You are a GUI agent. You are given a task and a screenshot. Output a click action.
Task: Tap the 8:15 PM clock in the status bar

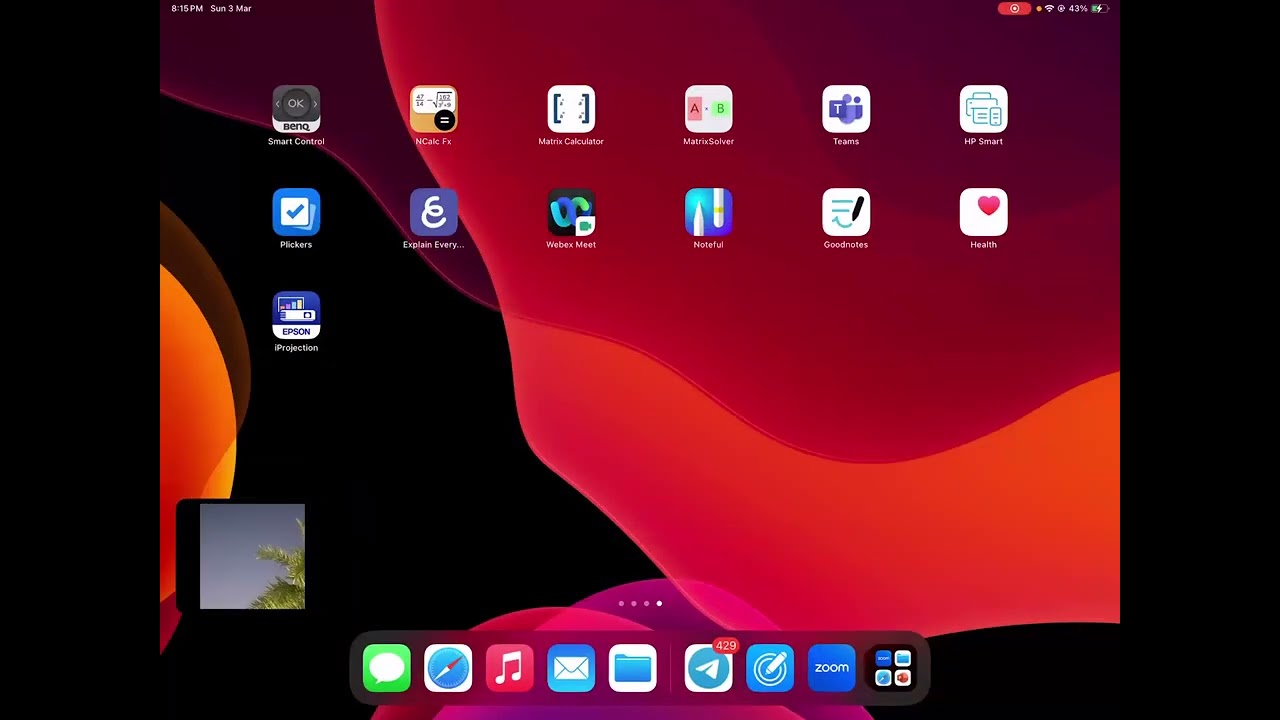click(x=187, y=9)
